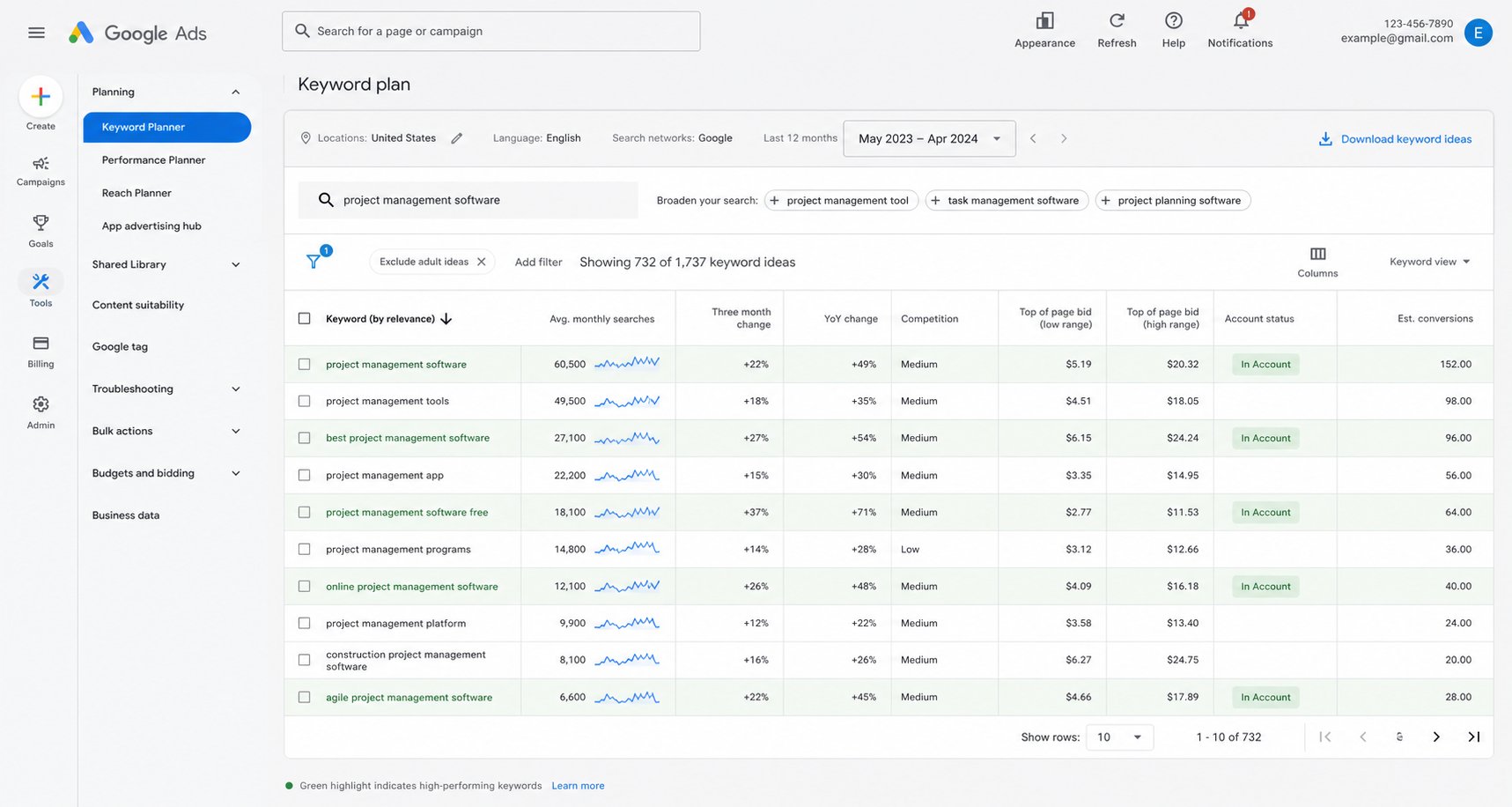Remove the Exclude adult ideas filter

[x=482, y=262]
